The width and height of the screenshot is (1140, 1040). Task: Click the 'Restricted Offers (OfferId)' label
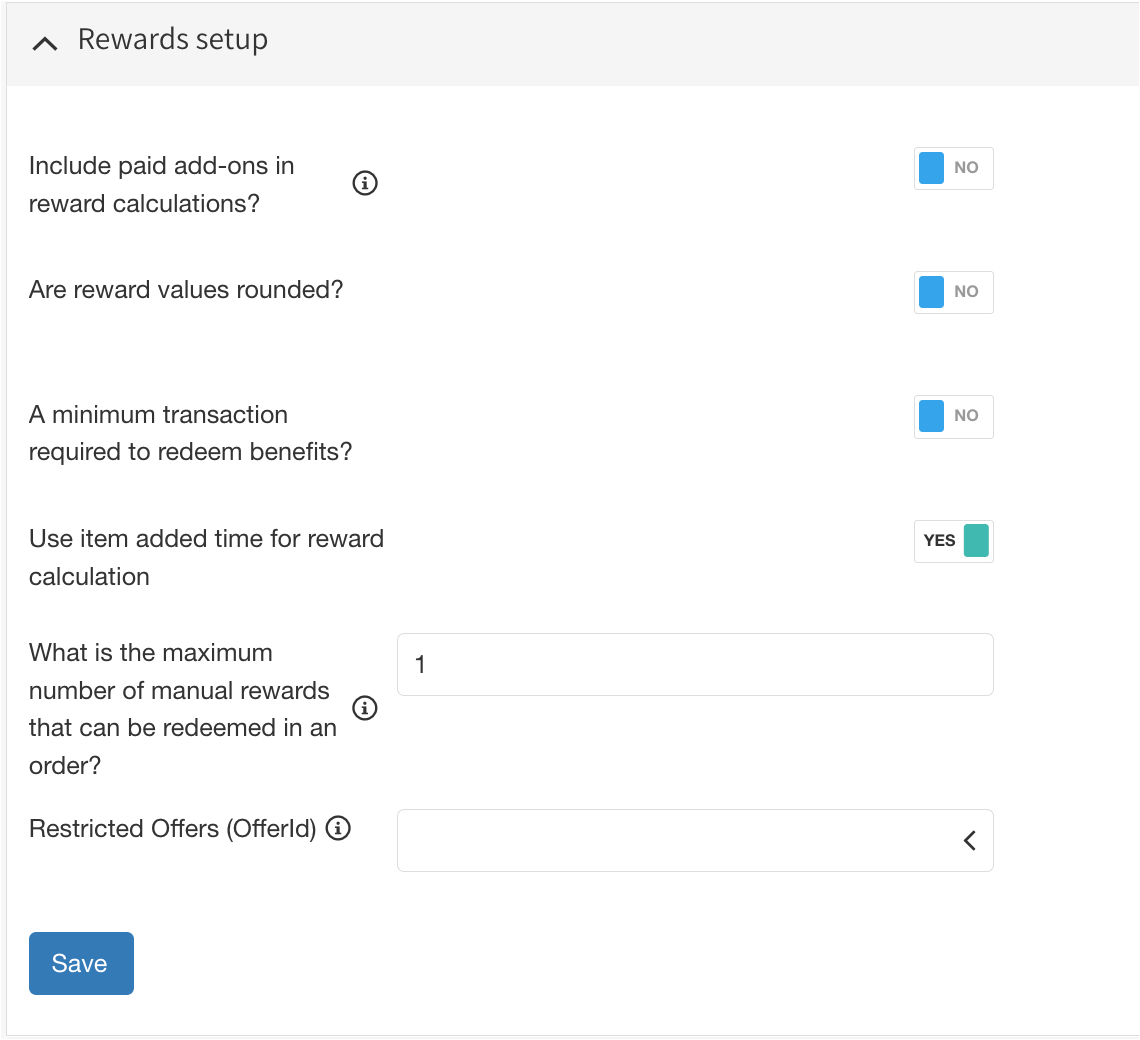pos(173,829)
